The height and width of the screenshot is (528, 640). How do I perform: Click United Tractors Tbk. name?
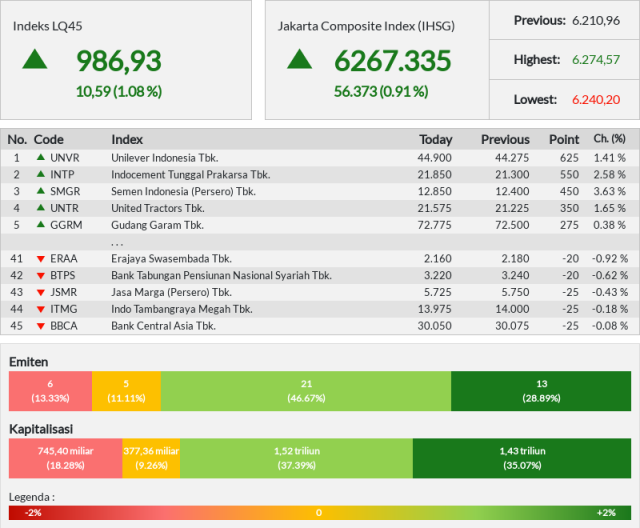coord(158,208)
